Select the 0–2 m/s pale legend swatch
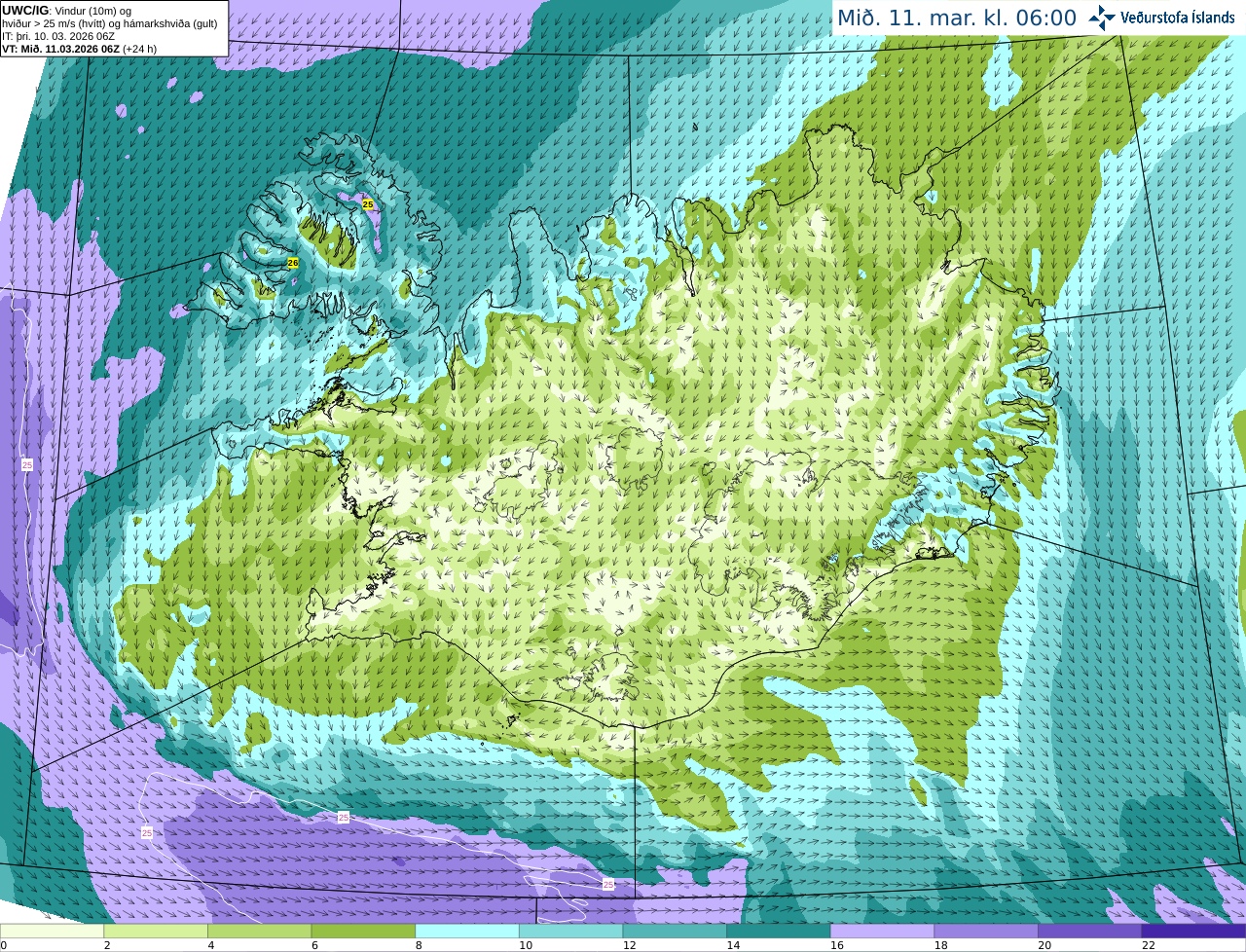 point(52,931)
